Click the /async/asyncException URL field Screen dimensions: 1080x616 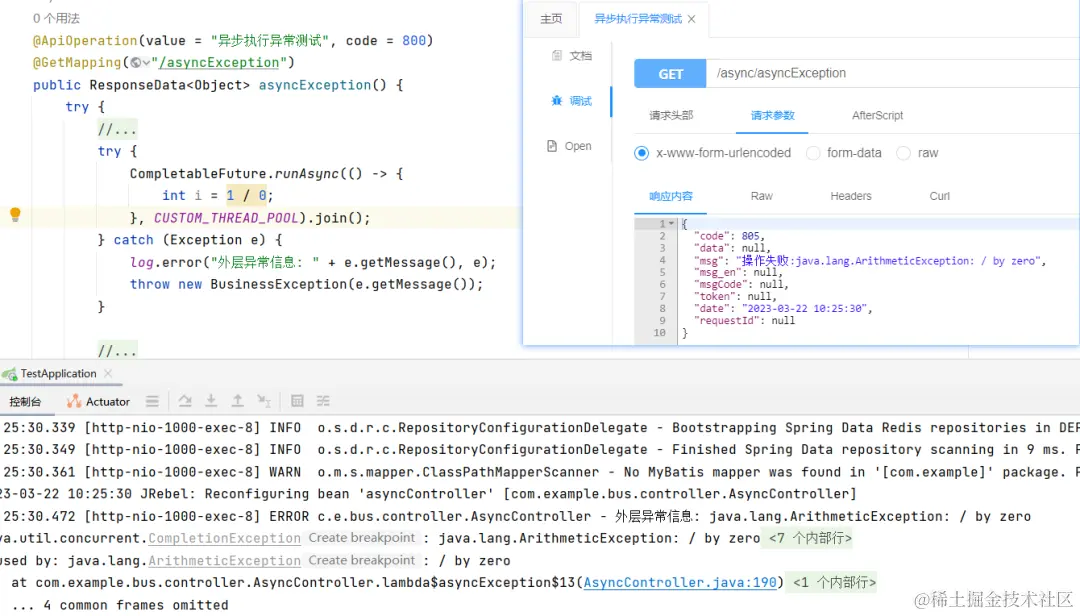tap(893, 74)
